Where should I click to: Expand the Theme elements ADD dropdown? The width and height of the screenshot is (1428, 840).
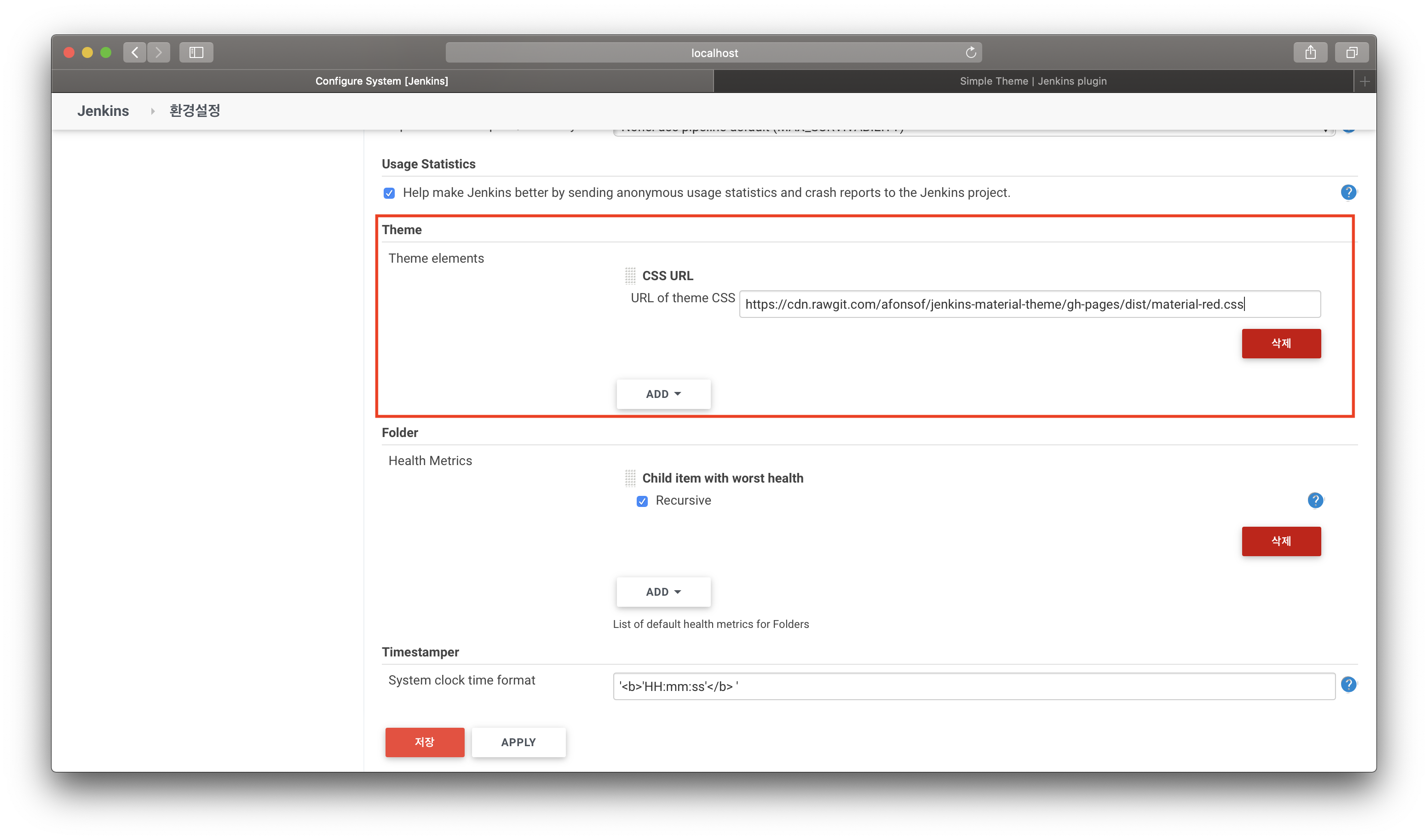pos(663,394)
